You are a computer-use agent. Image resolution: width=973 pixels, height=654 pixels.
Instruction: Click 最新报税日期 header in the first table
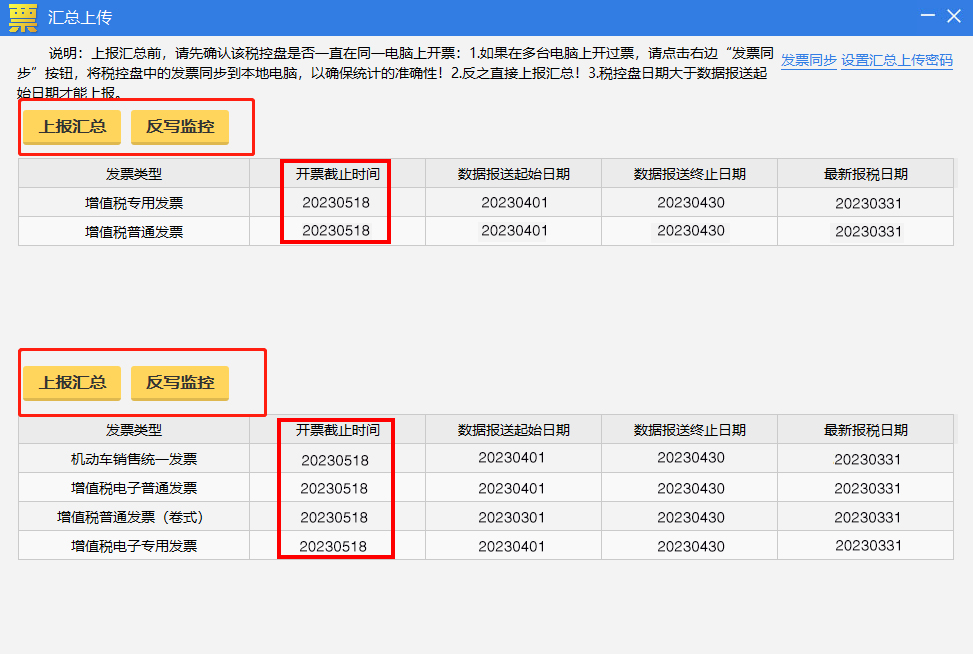866,174
